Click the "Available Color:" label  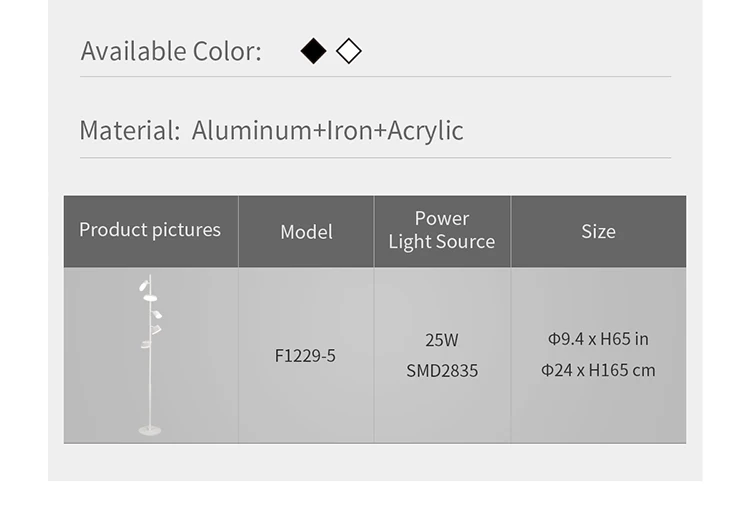tap(171, 51)
